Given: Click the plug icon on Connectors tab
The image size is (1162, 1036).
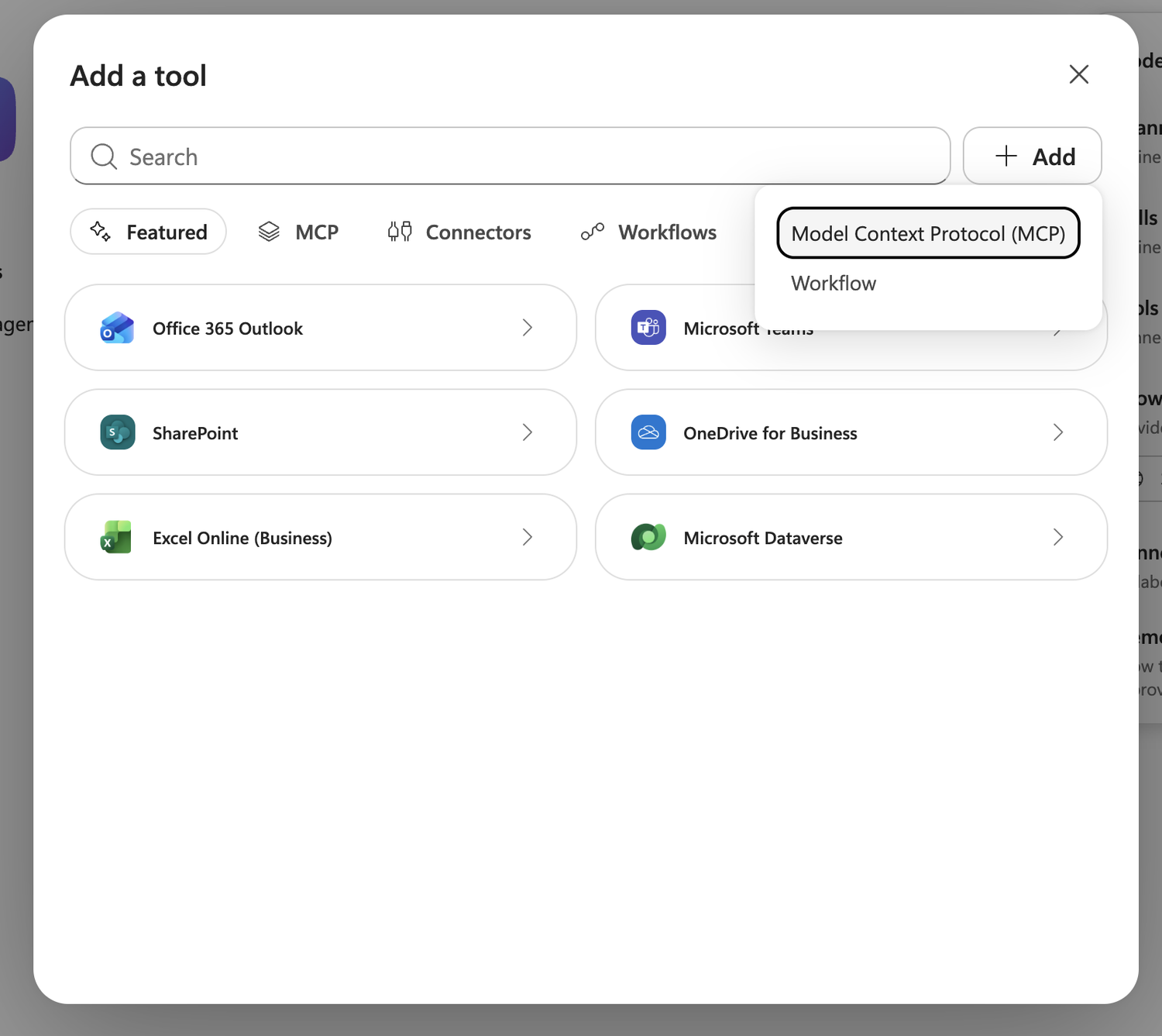Looking at the screenshot, I should coord(400,231).
